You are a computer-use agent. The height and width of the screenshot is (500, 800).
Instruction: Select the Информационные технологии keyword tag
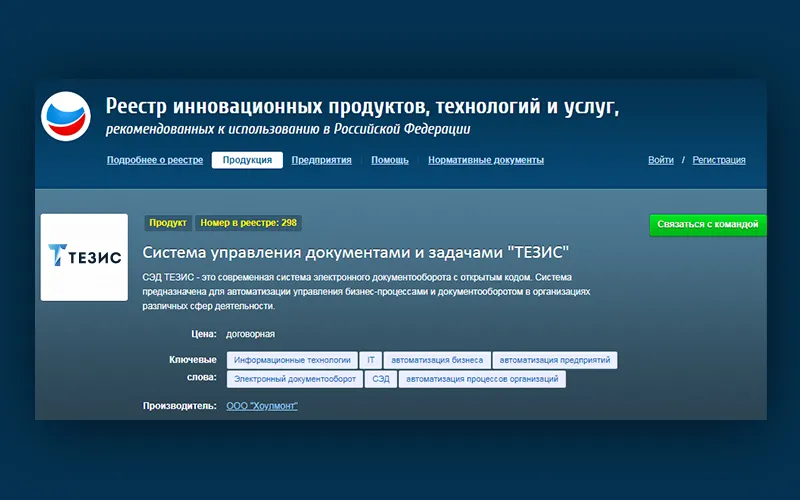(292, 360)
